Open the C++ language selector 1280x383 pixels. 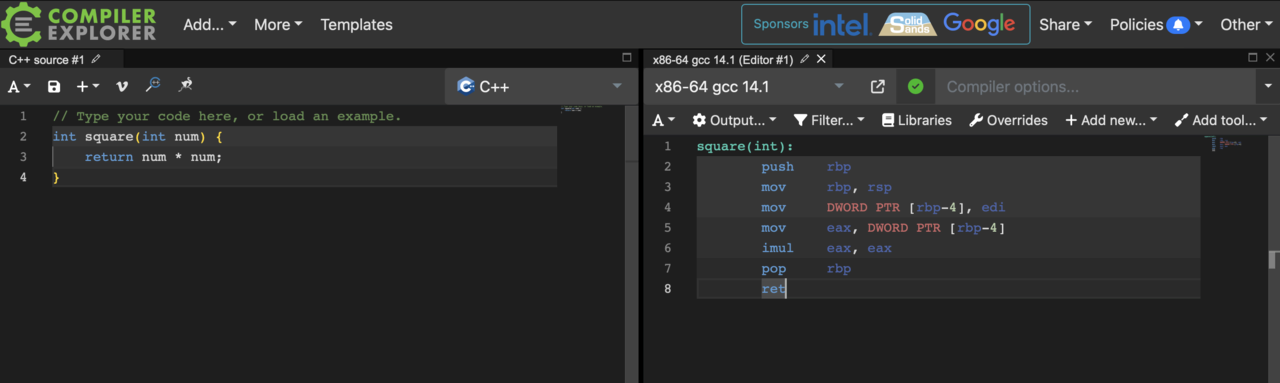pos(540,87)
